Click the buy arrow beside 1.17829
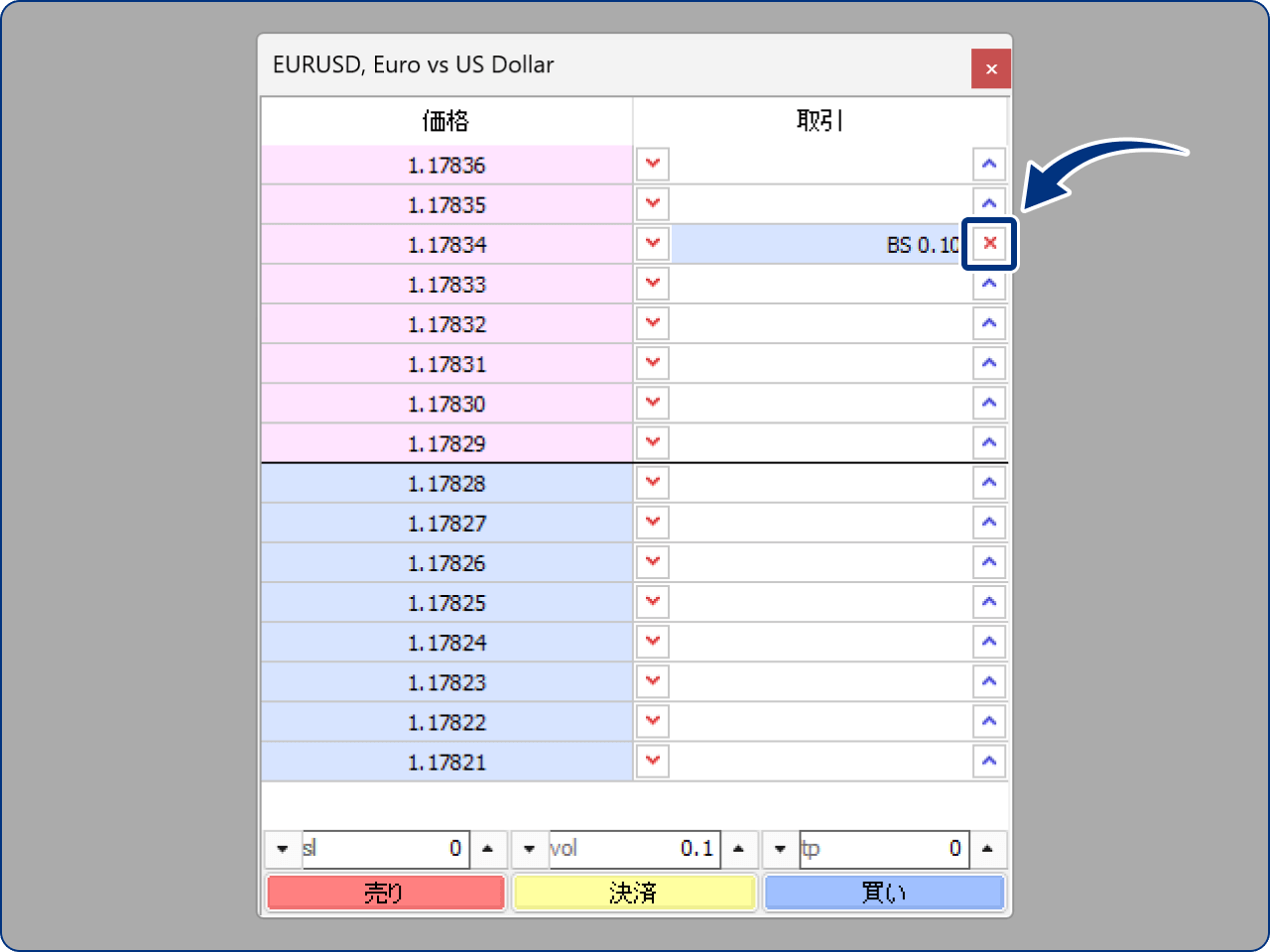The image size is (1270, 952). (x=989, y=442)
